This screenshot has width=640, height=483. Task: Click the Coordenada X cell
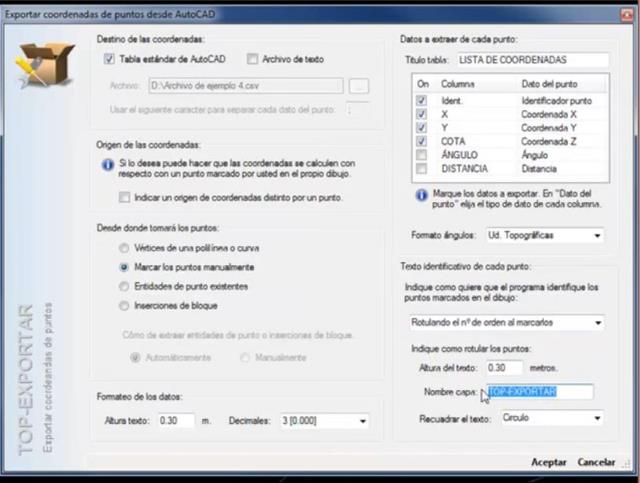tap(549, 114)
